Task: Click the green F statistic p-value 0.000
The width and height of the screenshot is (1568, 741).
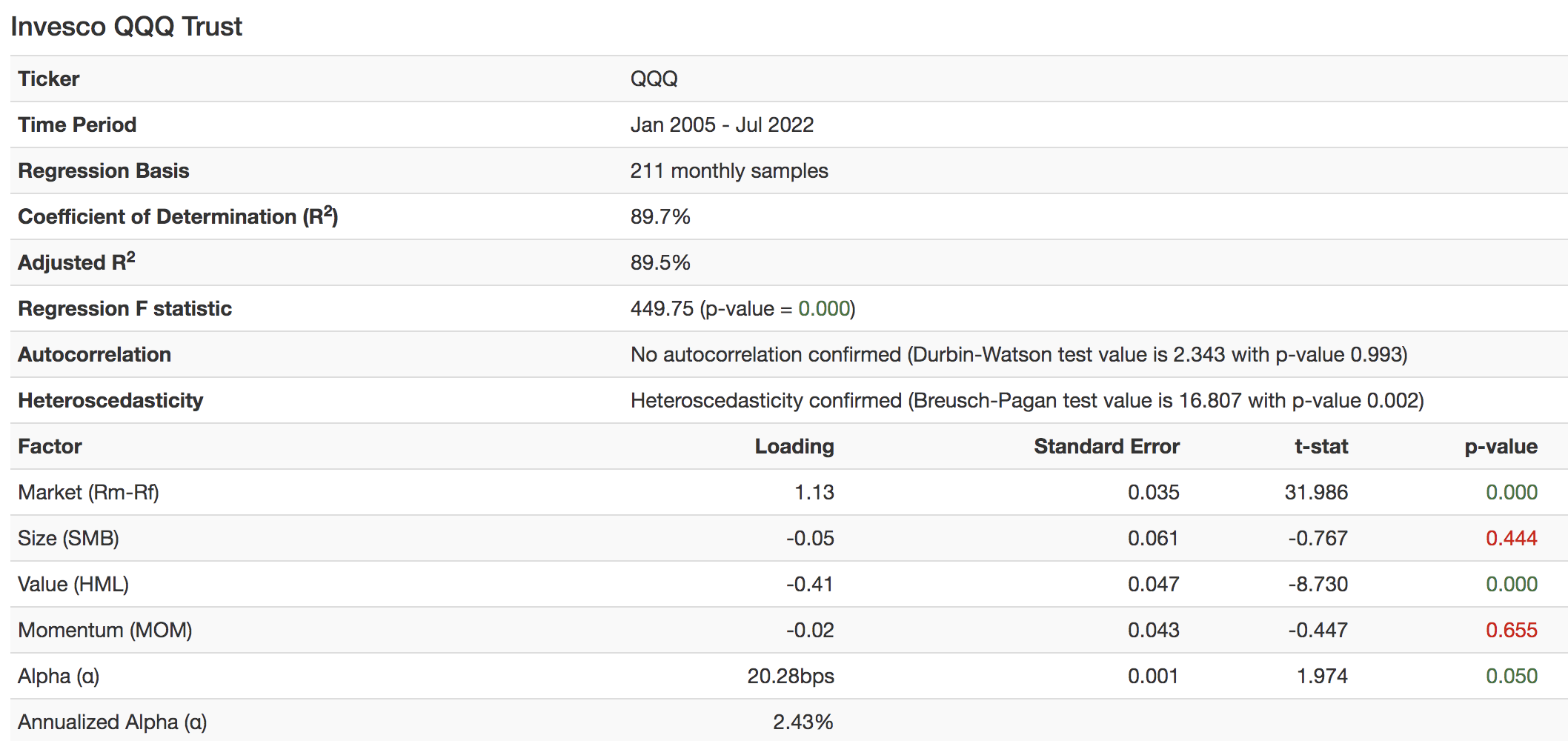Action: click(824, 308)
